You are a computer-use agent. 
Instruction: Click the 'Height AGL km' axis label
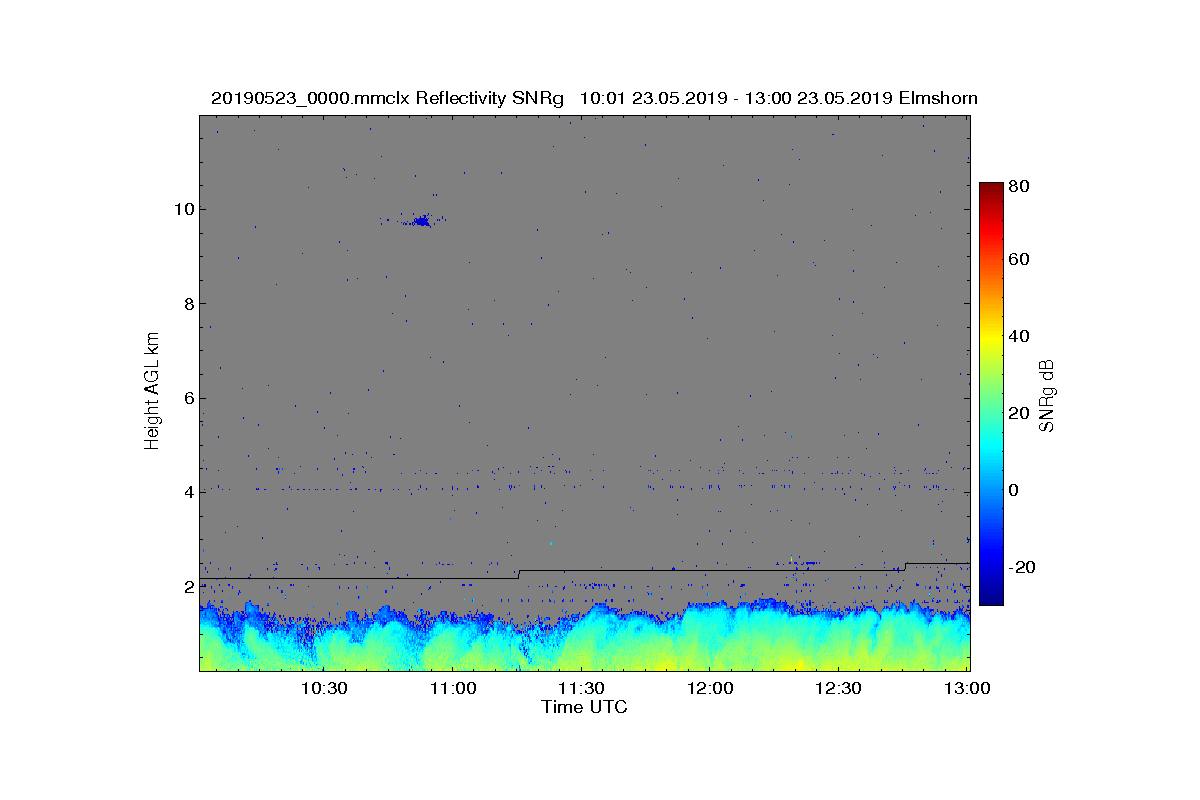(x=152, y=392)
